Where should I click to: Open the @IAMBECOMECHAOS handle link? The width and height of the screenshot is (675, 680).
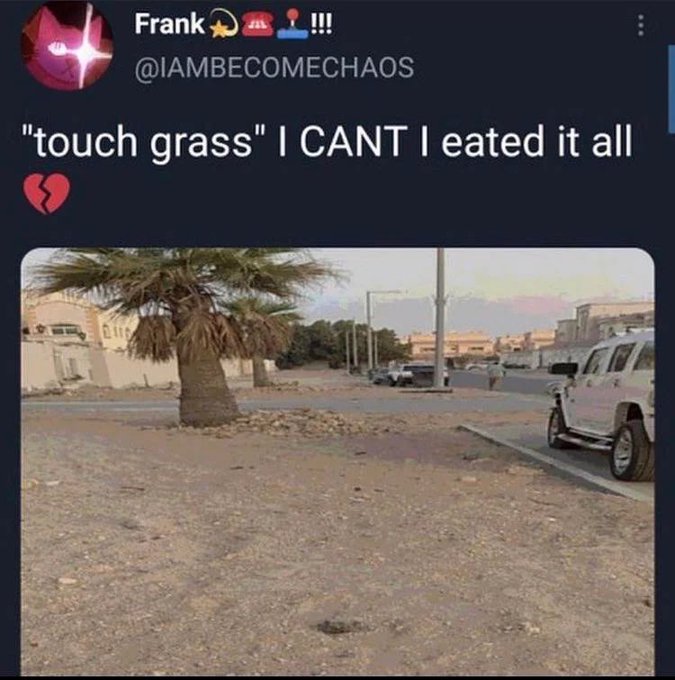point(274,68)
